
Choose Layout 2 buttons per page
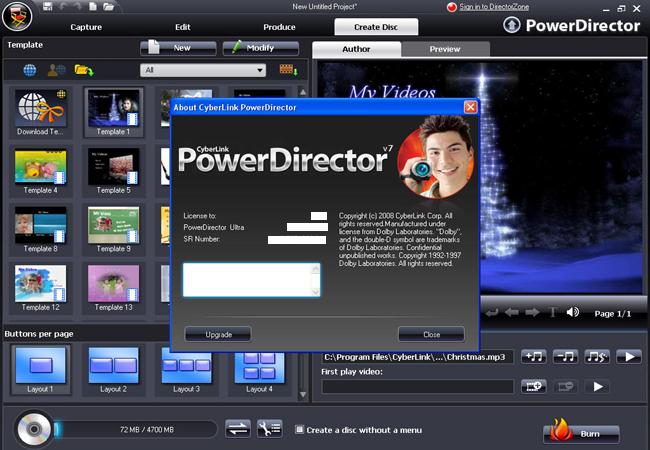[113, 370]
